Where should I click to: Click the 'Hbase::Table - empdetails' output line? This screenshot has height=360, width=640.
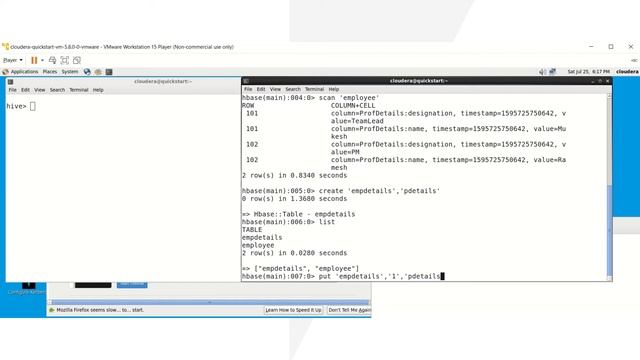[299, 214]
